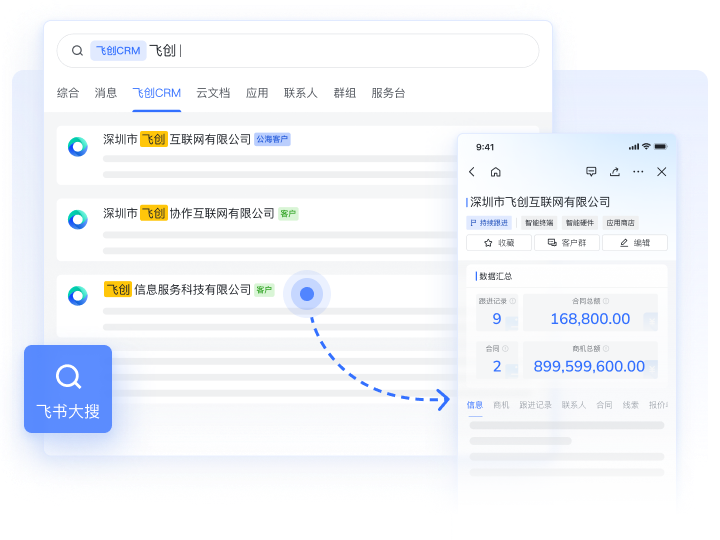Click the 合同 count value 2

497,366
